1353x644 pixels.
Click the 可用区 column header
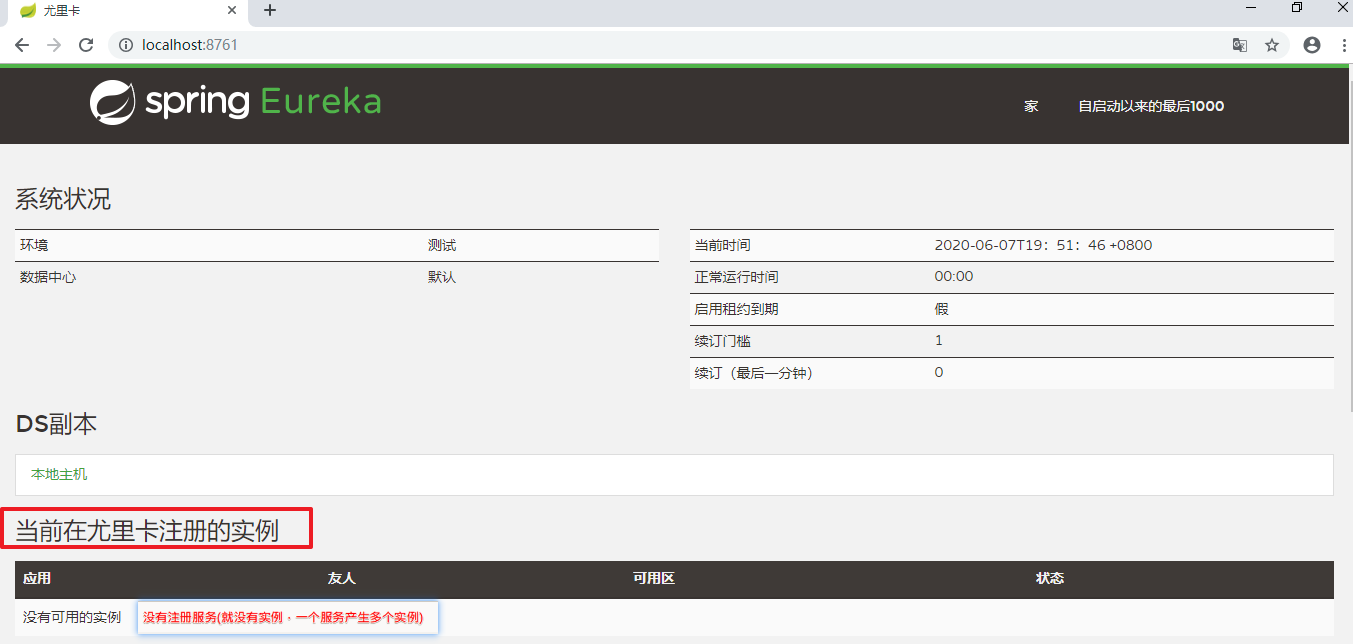[654, 579]
